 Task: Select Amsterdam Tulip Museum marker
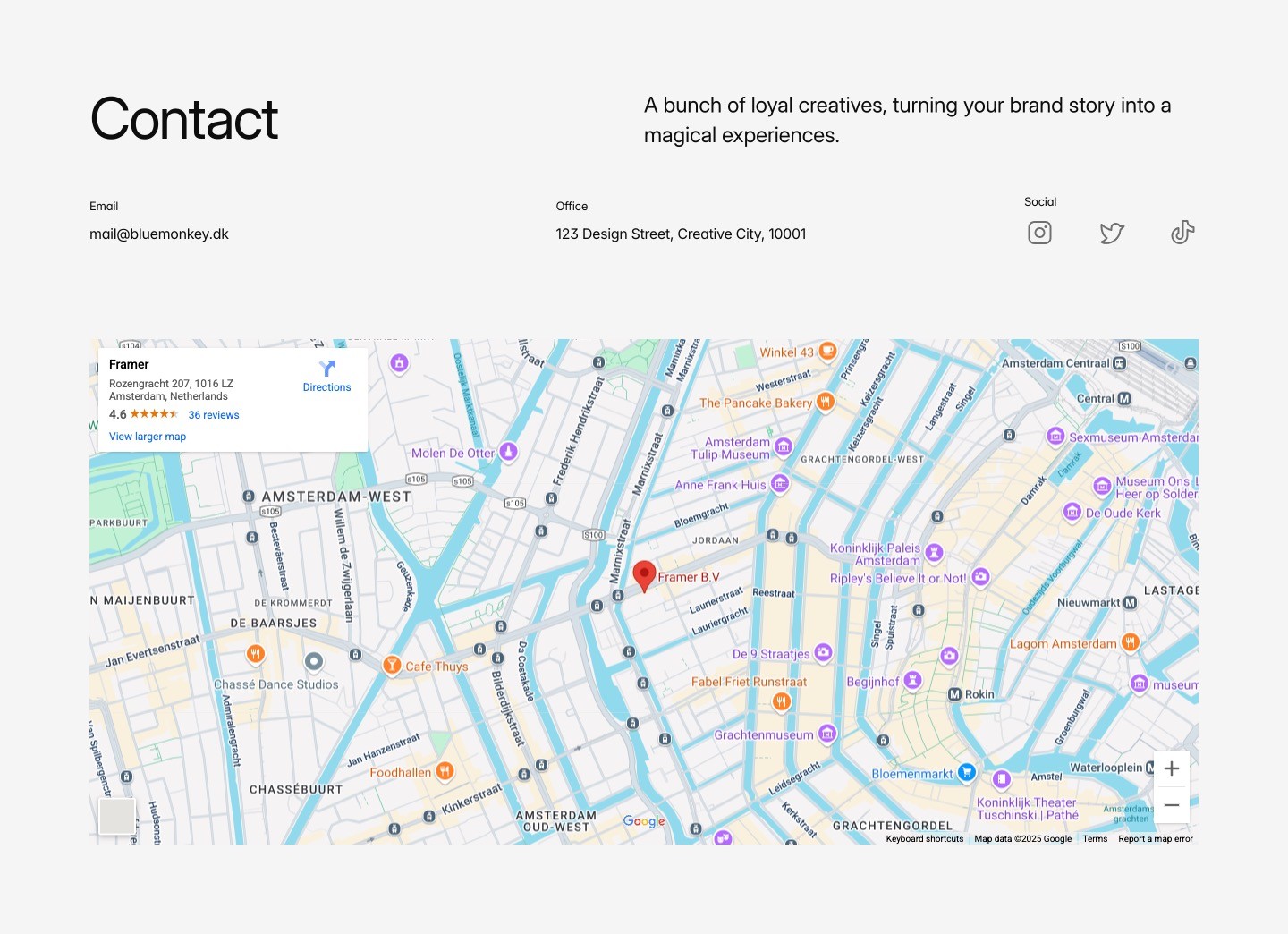pos(784,446)
